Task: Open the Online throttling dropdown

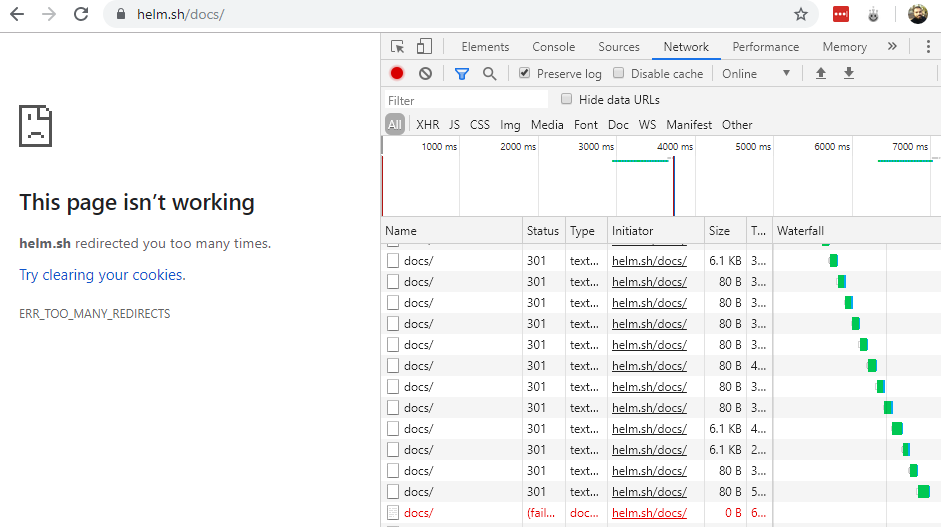Action: pos(756,74)
